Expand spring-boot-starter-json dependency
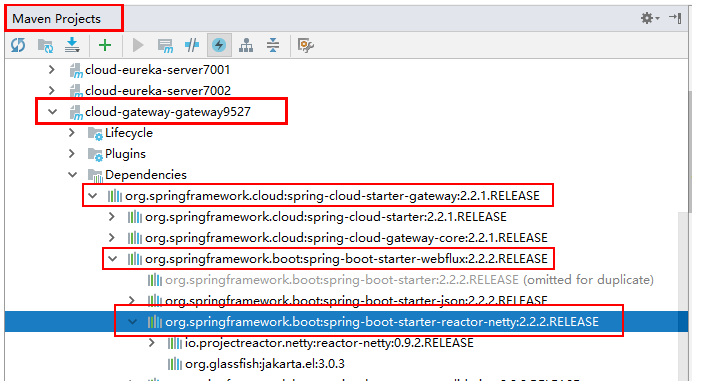 [x=132, y=301]
